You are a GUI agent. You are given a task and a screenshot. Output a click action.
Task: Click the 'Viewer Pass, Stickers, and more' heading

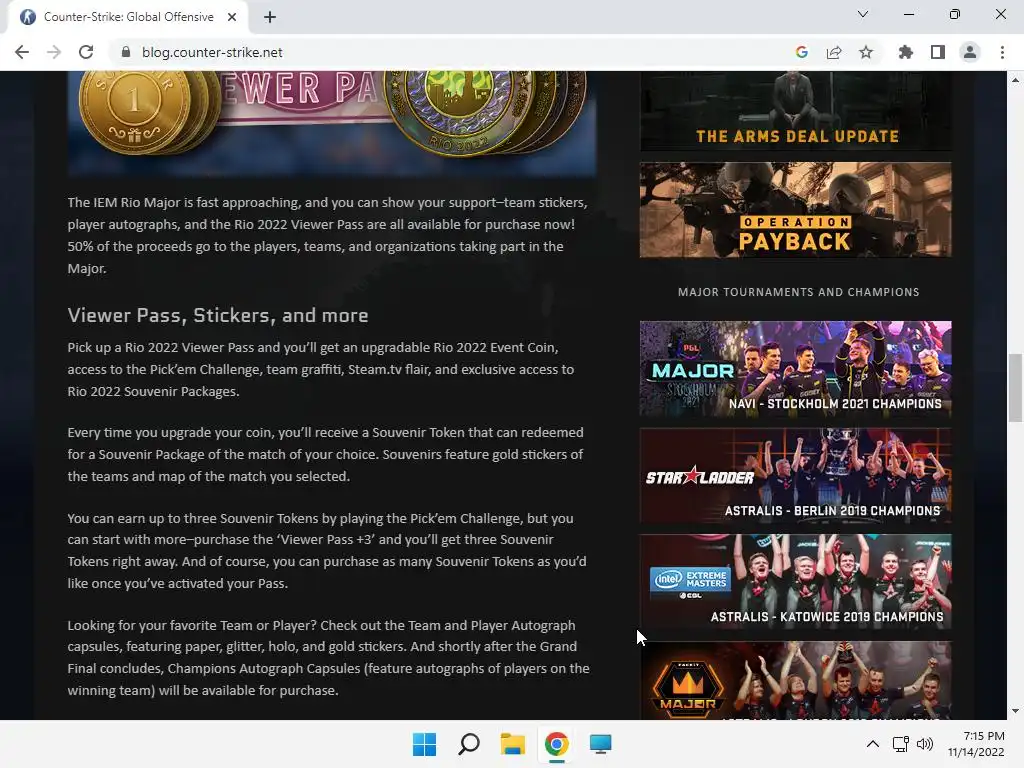218,315
